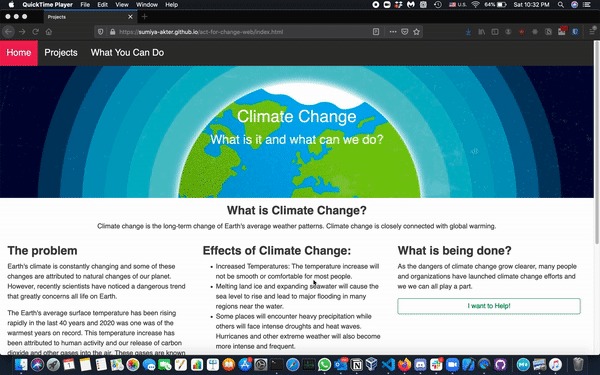Open Visual Studio Code in dock

(x=388, y=364)
